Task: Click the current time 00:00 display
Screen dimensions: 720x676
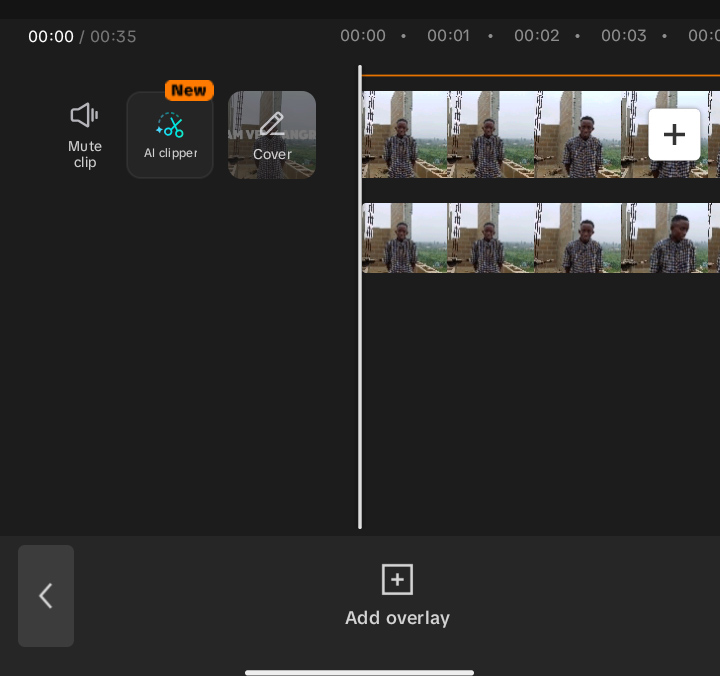Action: tap(51, 37)
